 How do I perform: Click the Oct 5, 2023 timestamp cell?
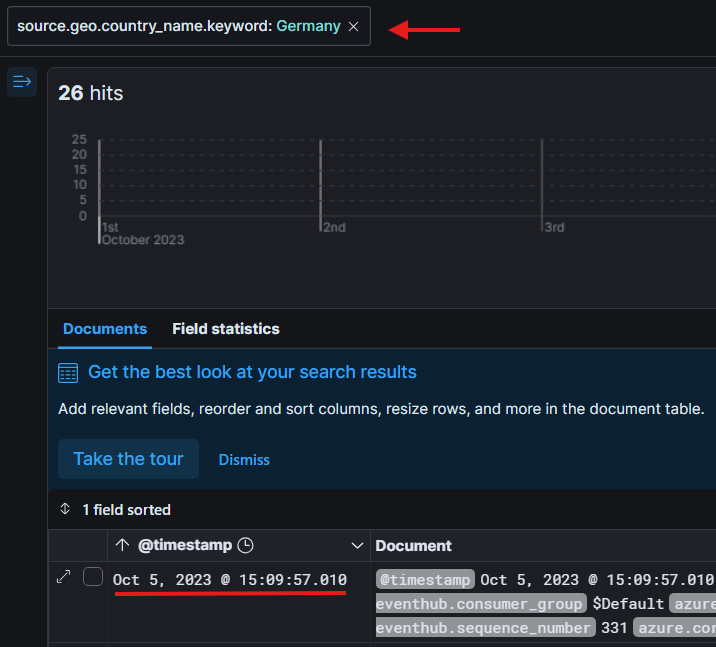click(230, 580)
